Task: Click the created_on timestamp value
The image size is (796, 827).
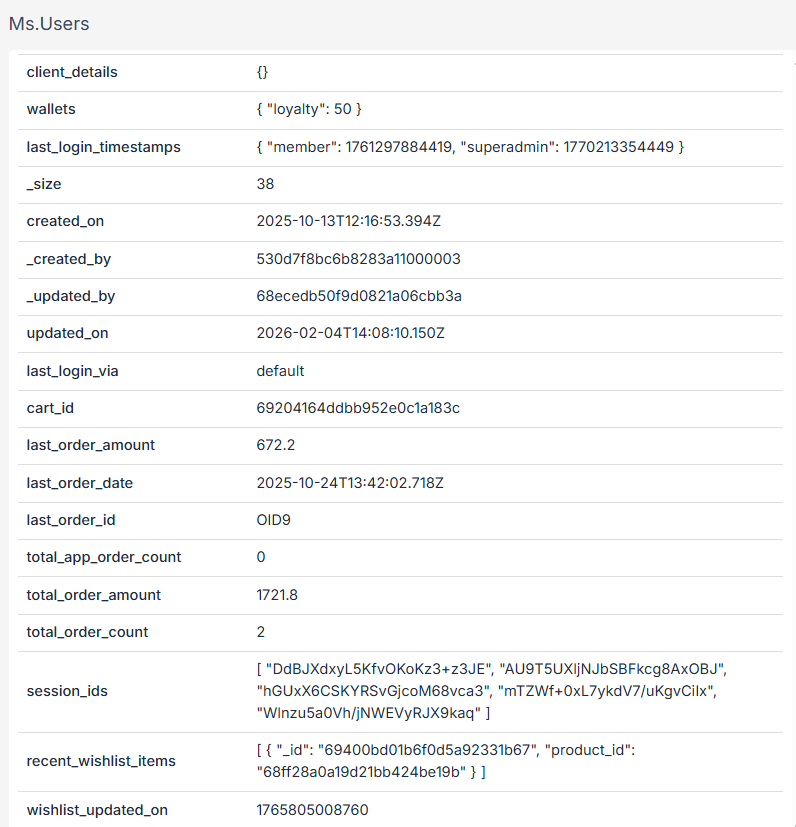Action: [x=347, y=221]
